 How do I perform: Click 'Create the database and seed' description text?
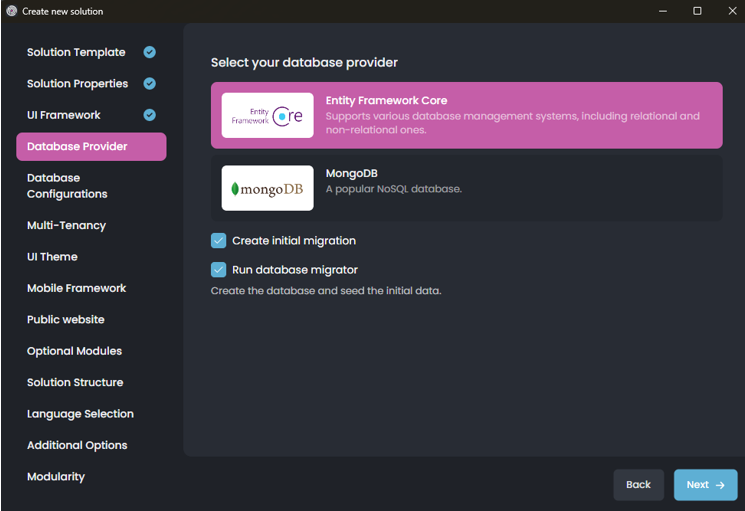coord(326,291)
